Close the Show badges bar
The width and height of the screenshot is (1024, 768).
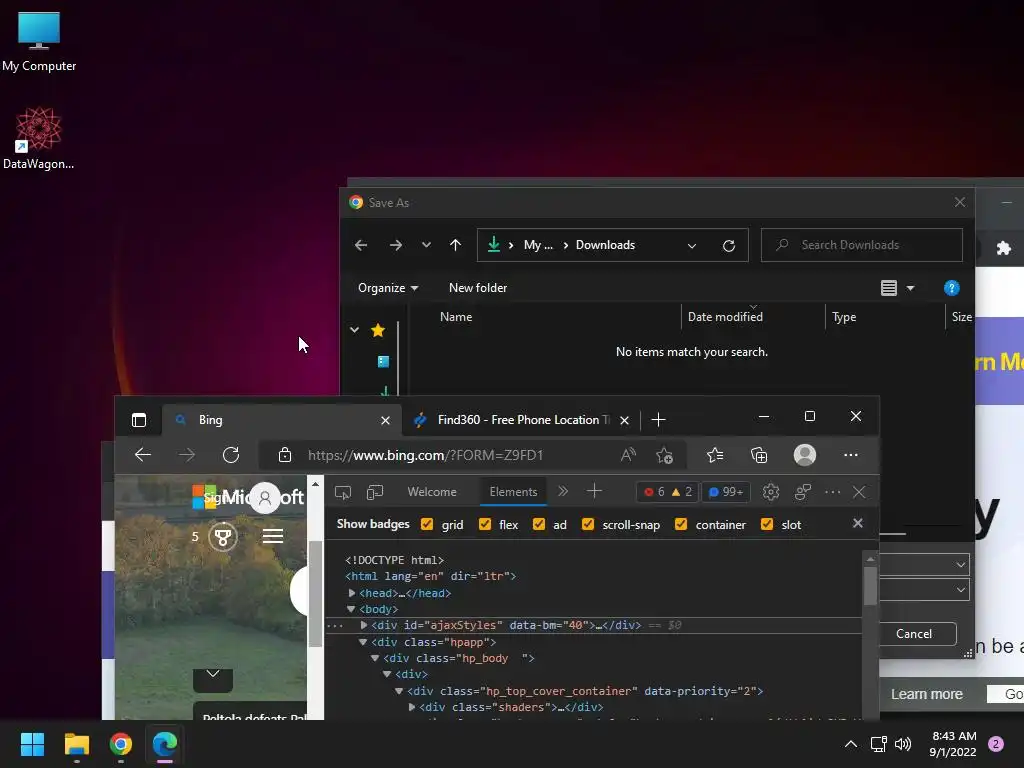tap(857, 523)
